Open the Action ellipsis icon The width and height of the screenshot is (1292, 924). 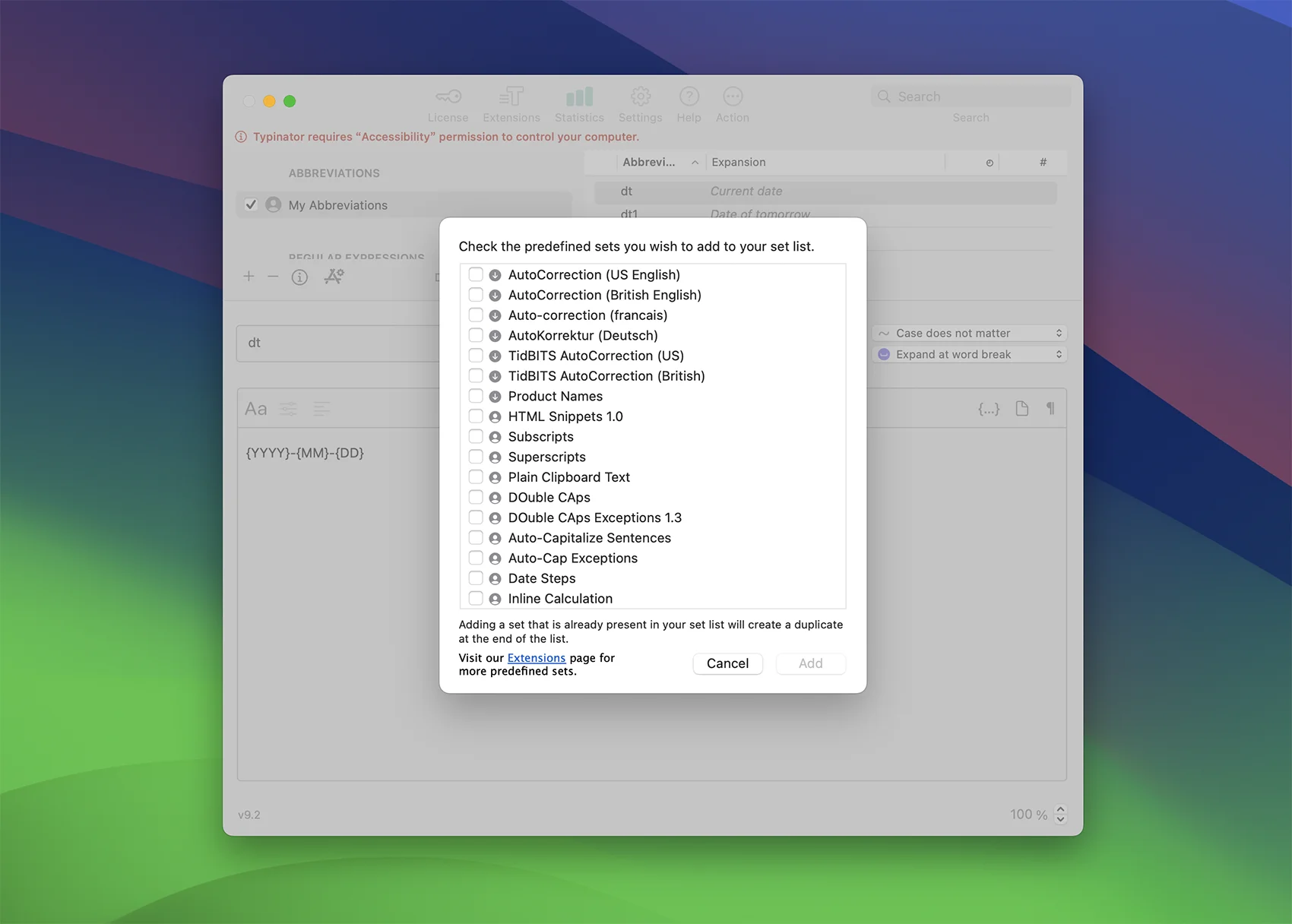[x=733, y=97]
